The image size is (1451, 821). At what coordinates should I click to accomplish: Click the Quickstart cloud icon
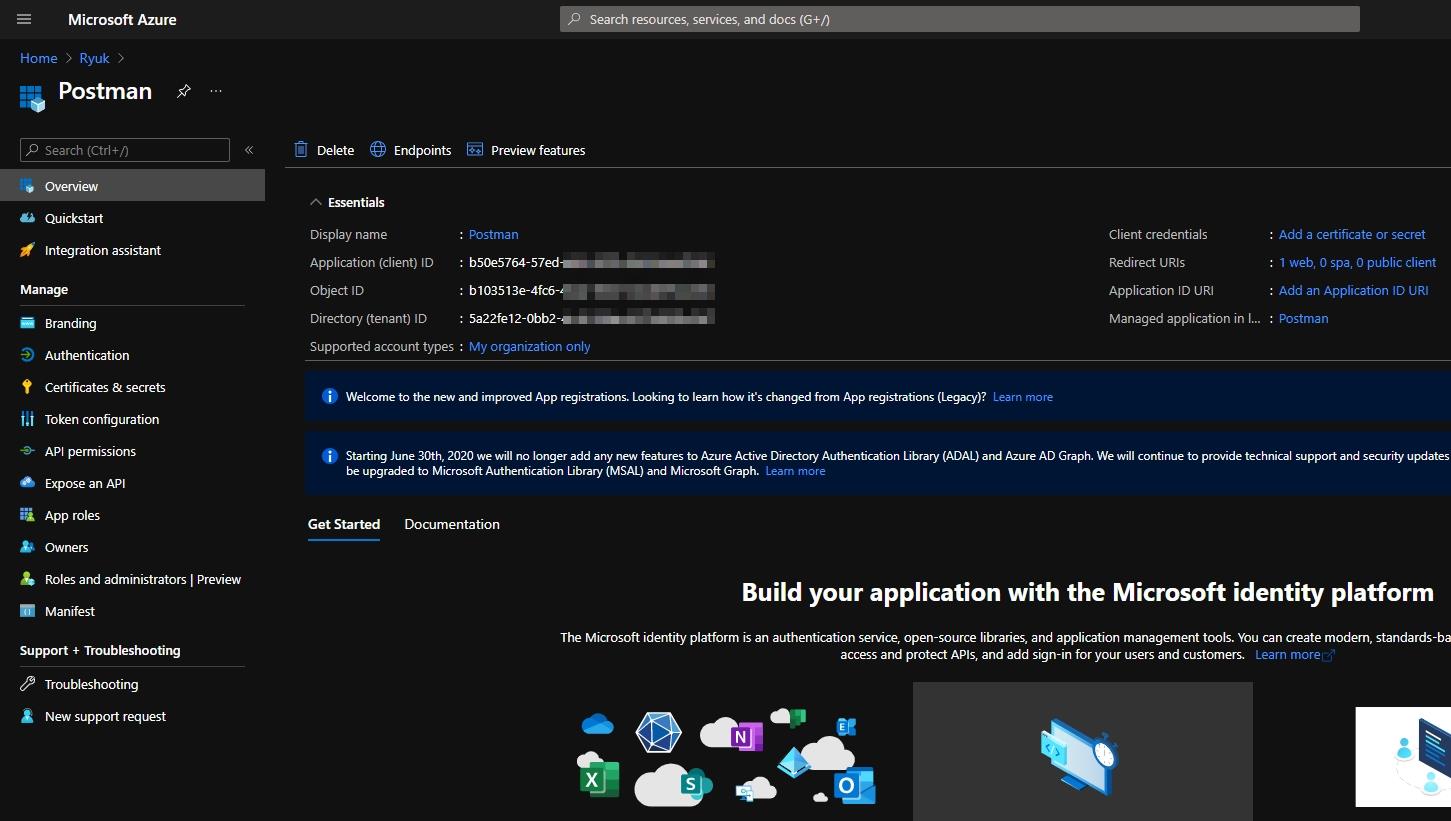click(27, 218)
